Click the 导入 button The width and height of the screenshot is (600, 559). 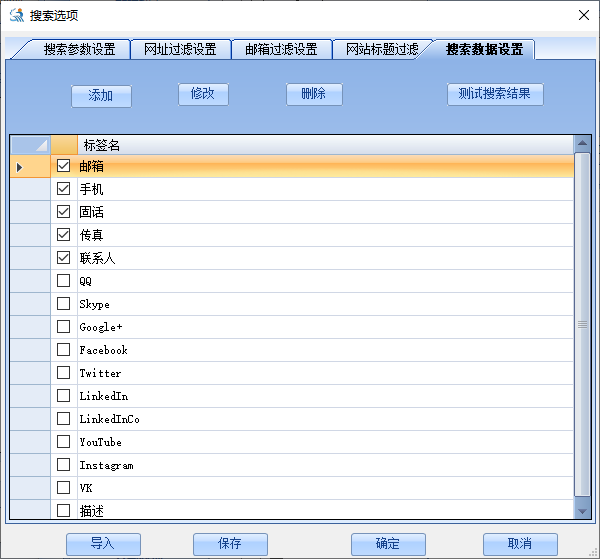pos(103,544)
